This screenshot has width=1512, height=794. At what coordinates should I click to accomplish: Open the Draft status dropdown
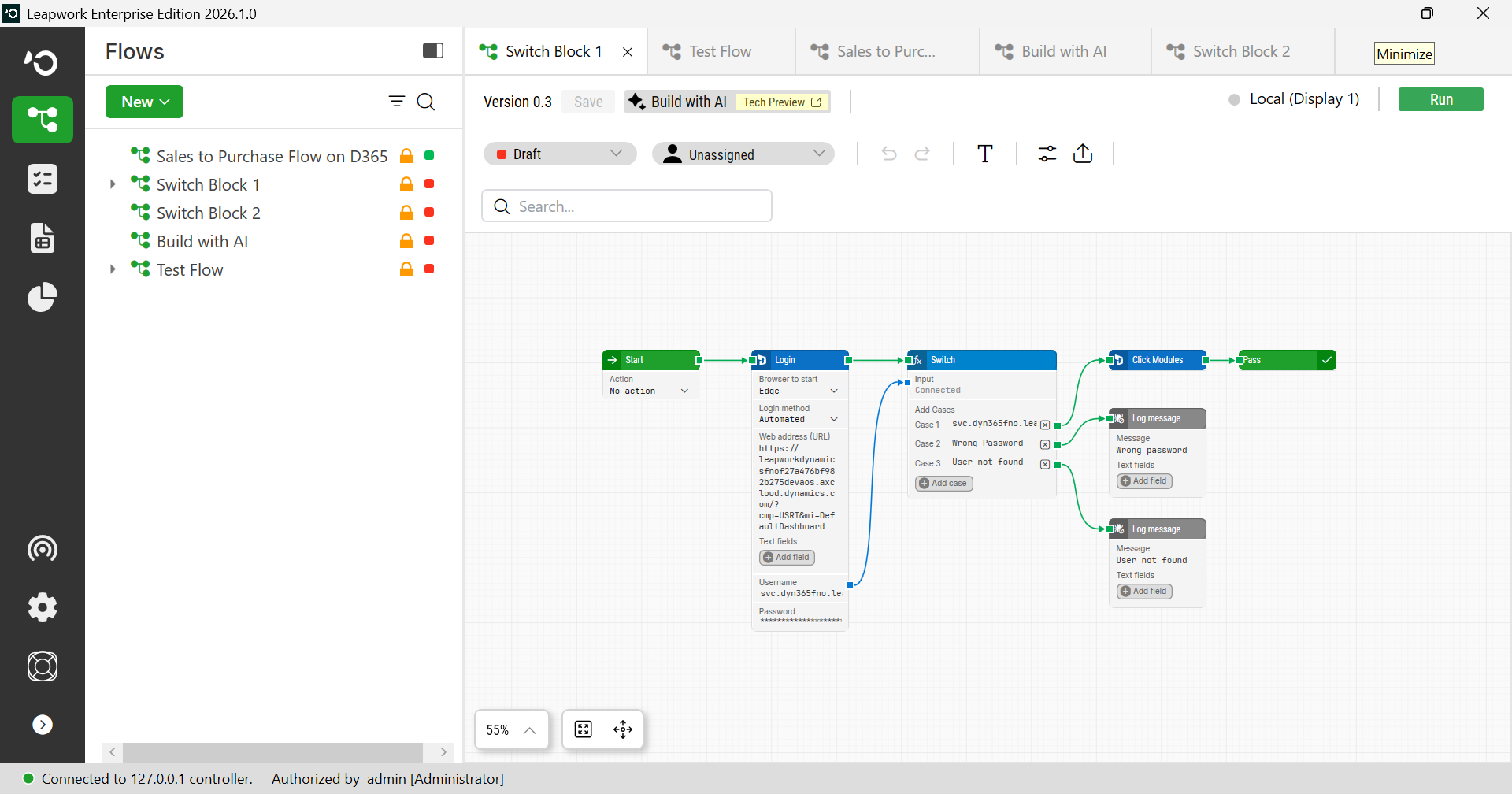(x=560, y=154)
